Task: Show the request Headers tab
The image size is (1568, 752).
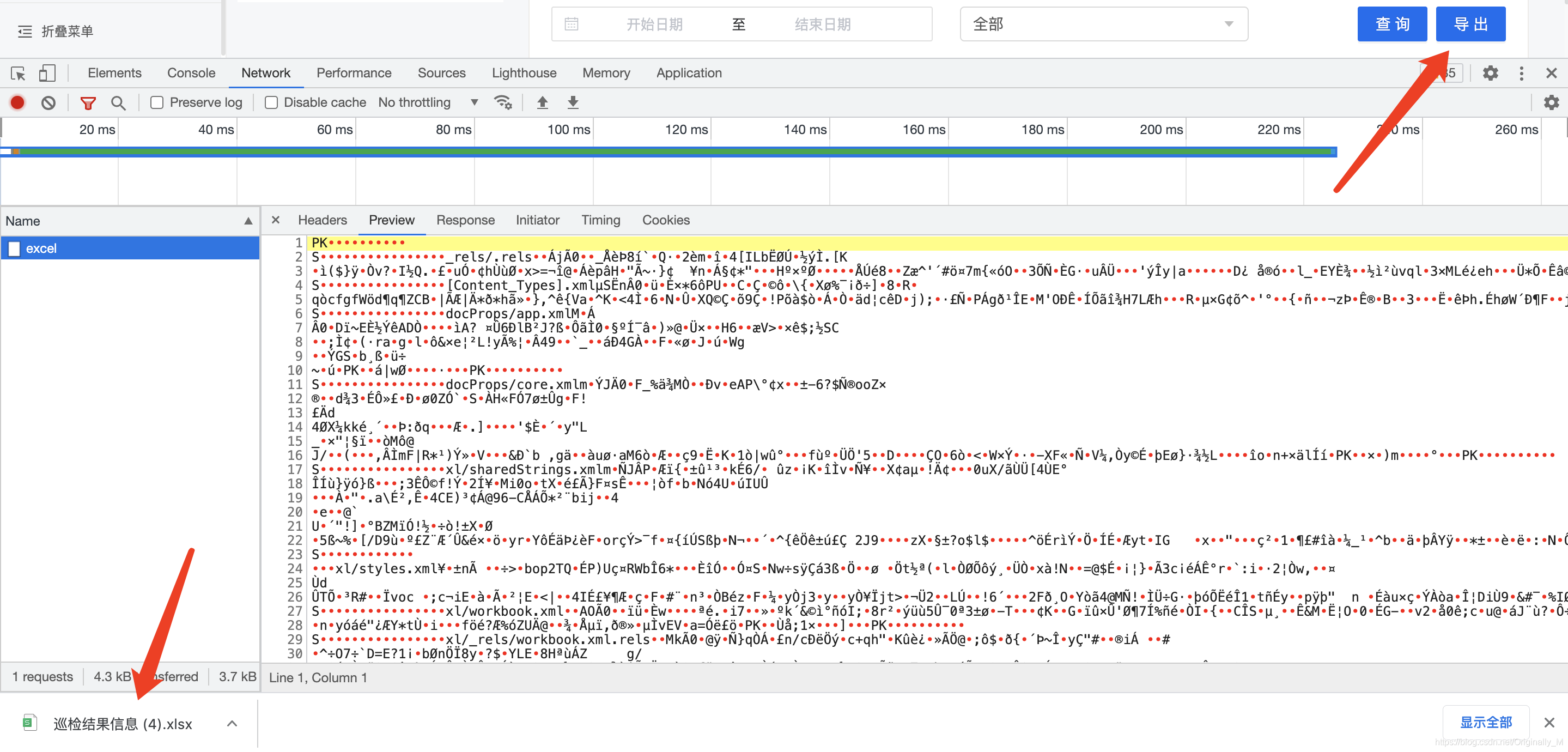Action: point(323,220)
